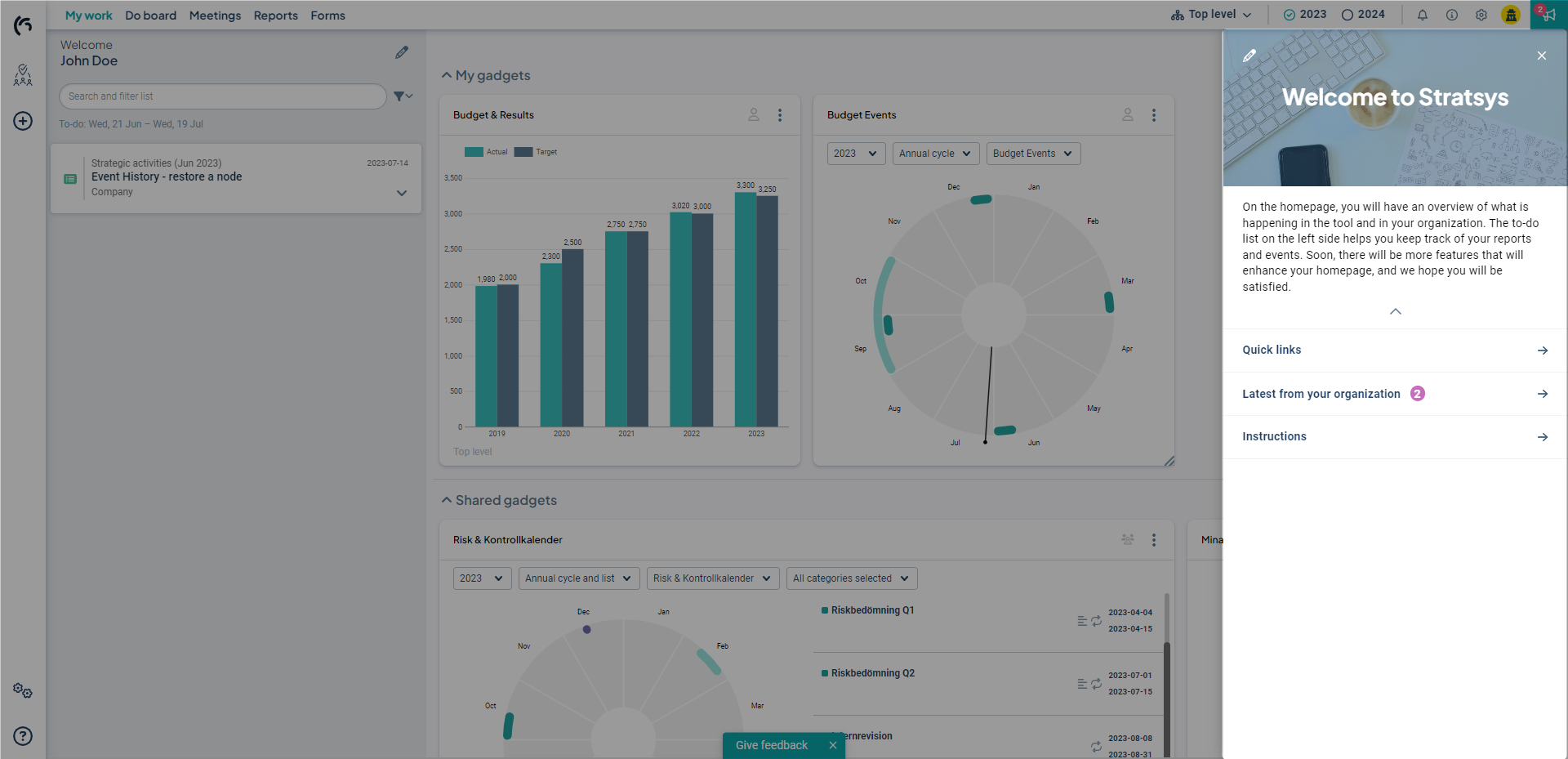Click the person icon on Budget & Results gadget
The height and width of the screenshot is (759, 1568).
754,115
